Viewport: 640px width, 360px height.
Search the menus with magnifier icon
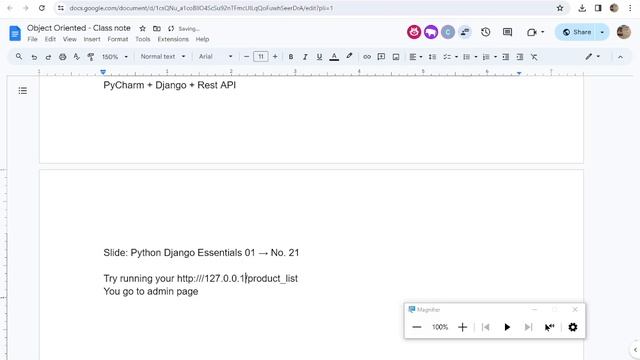coord(19,57)
